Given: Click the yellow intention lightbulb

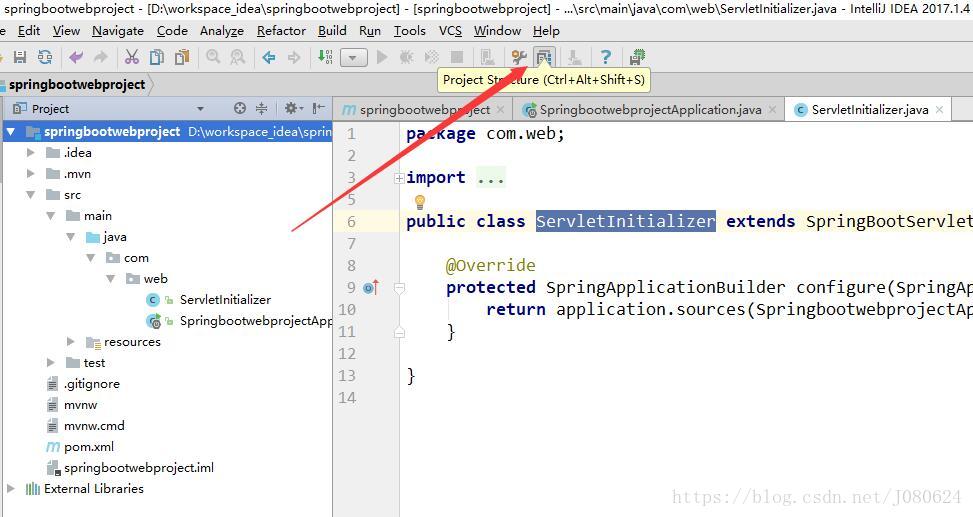Looking at the screenshot, I should pos(419,201).
